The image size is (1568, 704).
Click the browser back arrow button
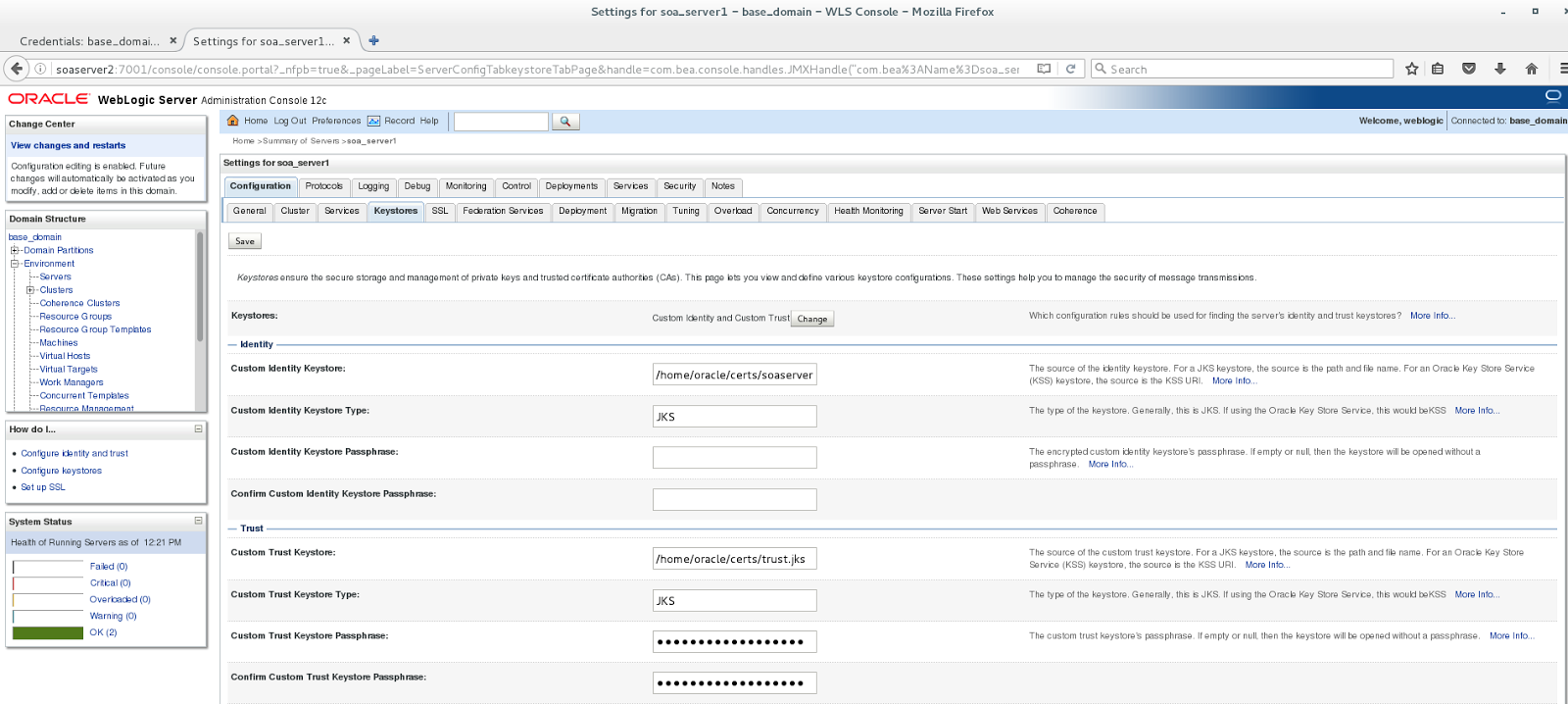pyautogui.click(x=16, y=69)
